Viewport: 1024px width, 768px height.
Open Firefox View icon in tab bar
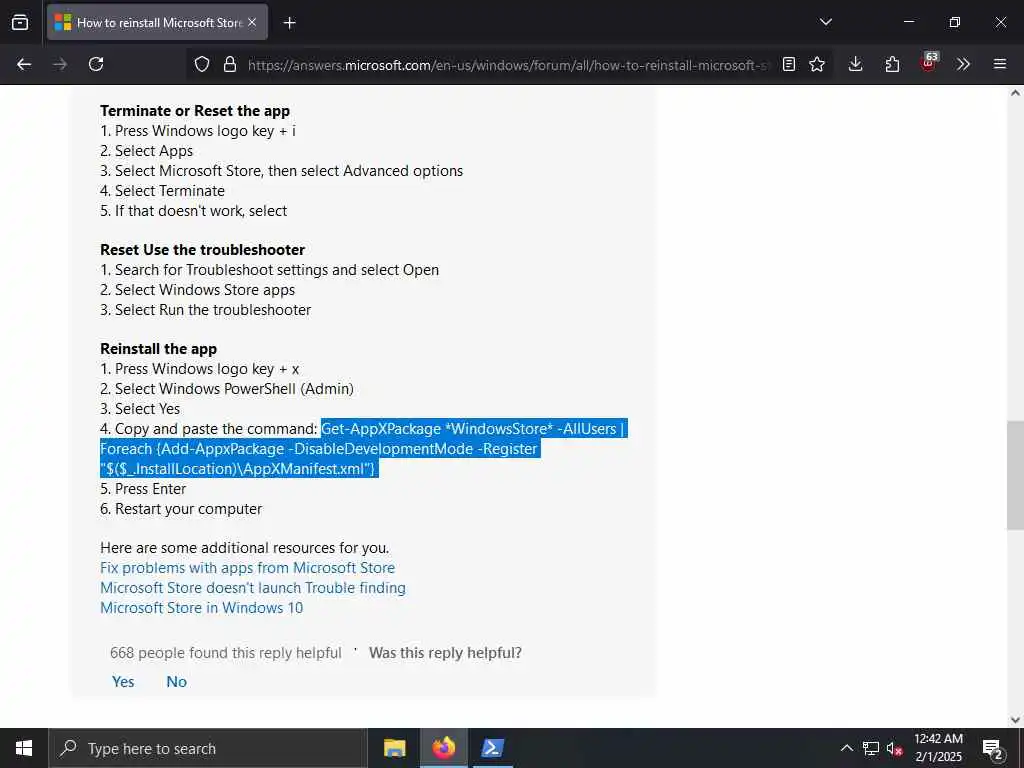coord(20,22)
